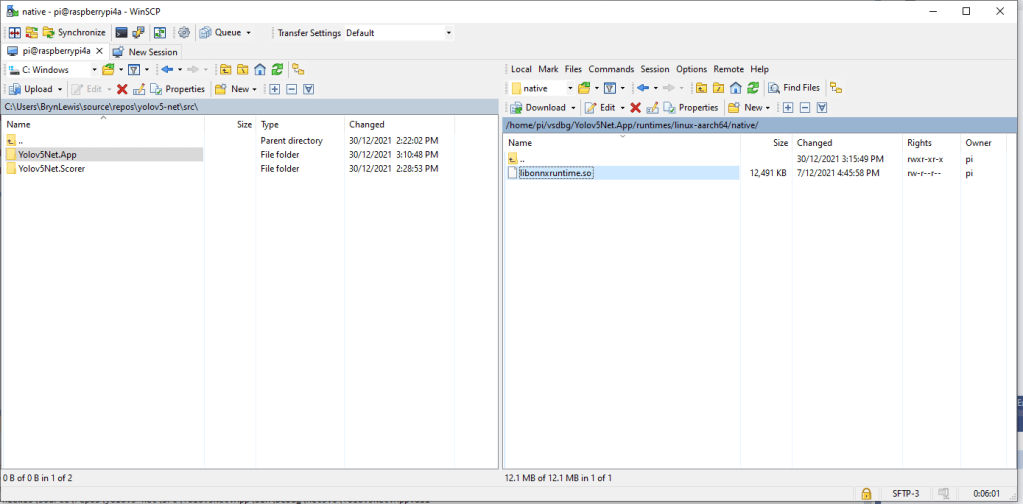Go to the remote home directory
Screen dimensions: 1023x504
tap(735, 88)
